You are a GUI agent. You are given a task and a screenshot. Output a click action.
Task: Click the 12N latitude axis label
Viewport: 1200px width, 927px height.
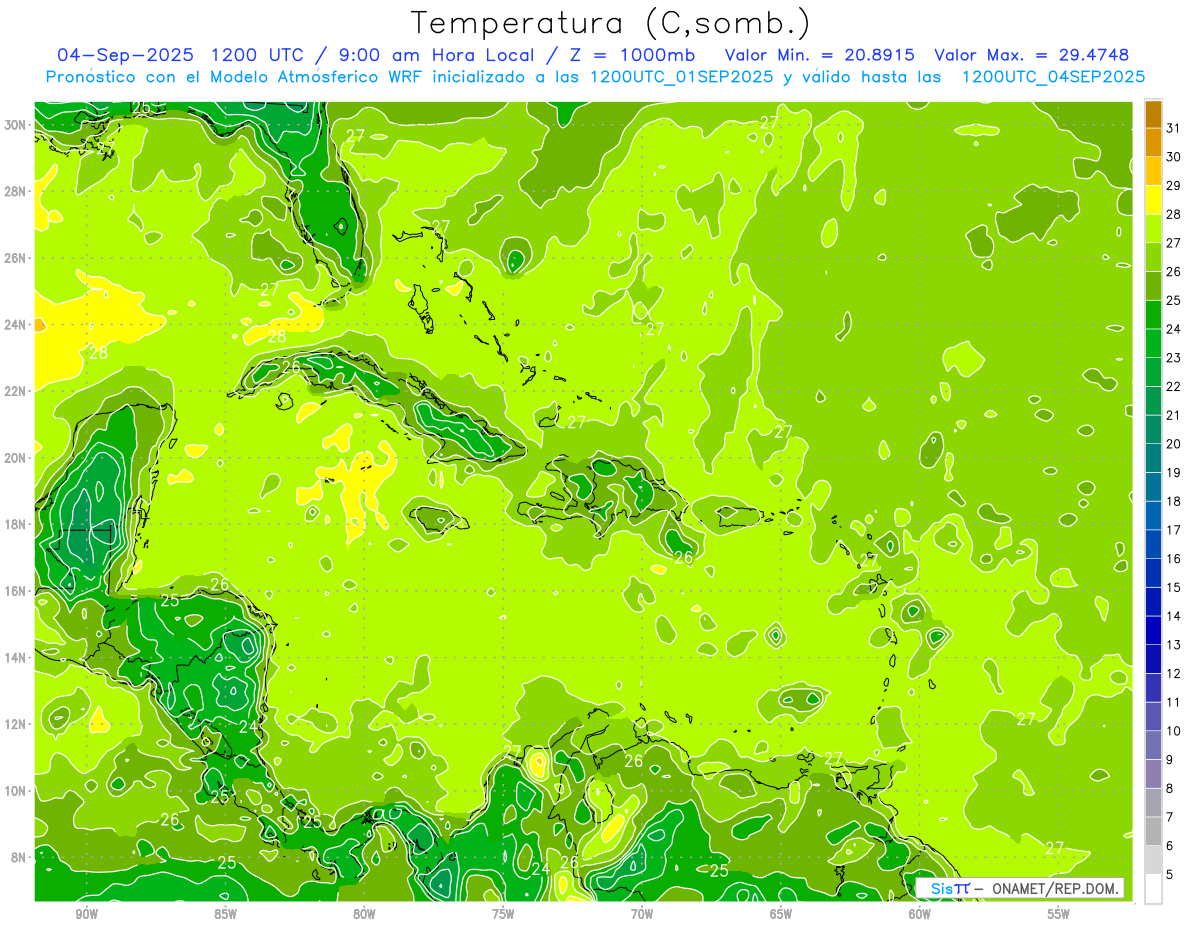point(17,724)
